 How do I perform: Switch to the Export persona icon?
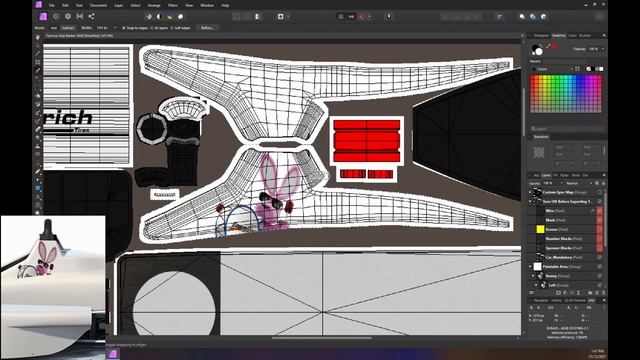[91, 16]
